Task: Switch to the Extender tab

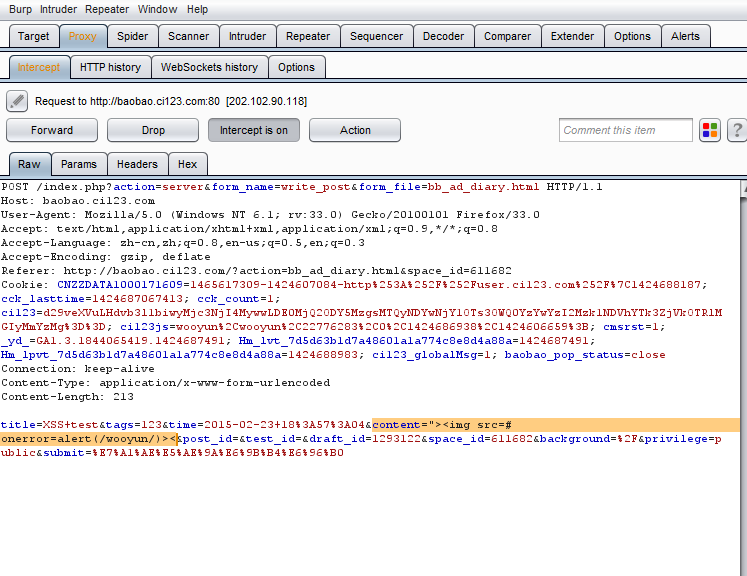Action: click(x=572, y=36)
